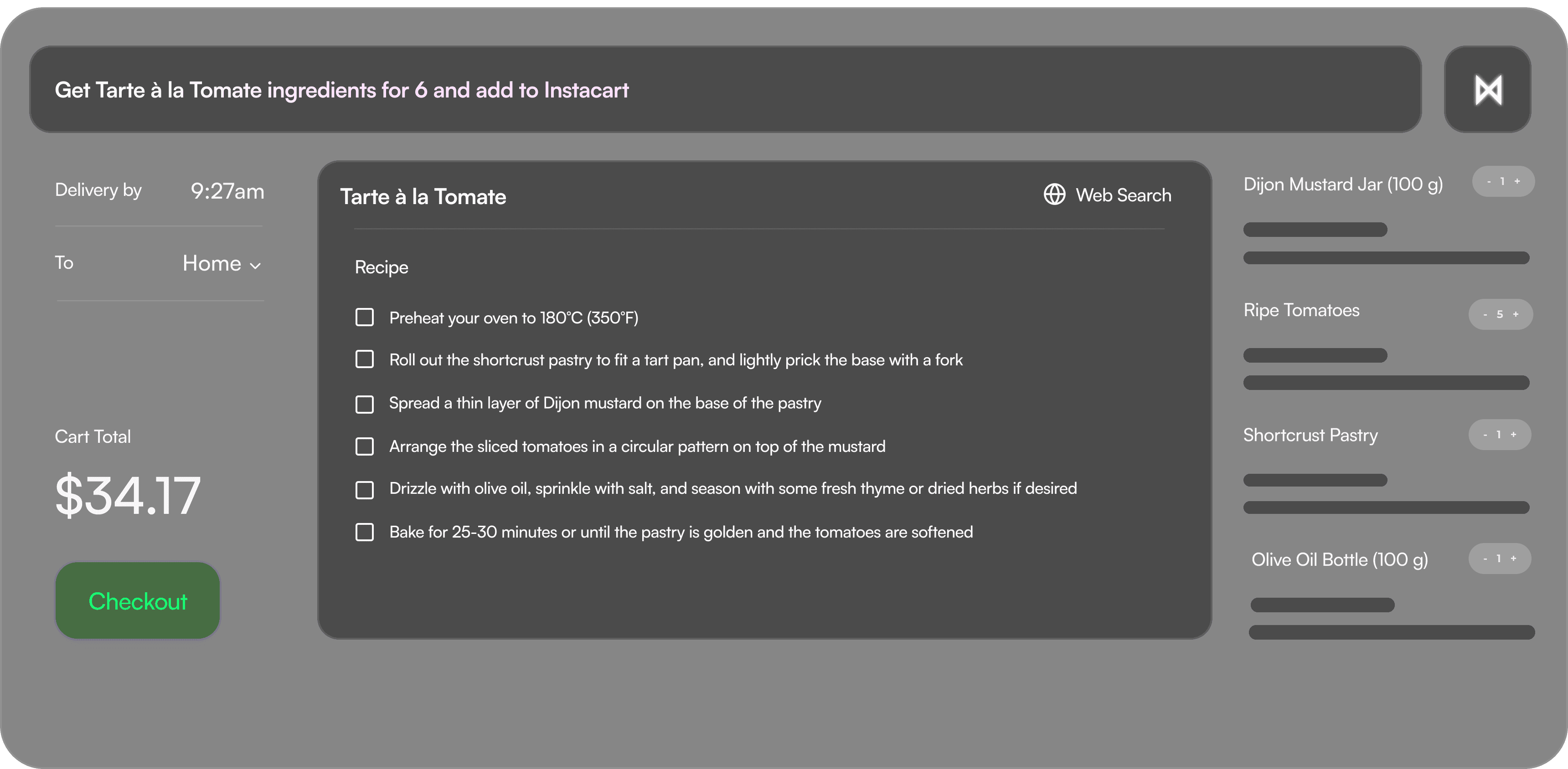Click the $34.17 cart total amount
The width and height of the screenshot is (1568, 769).
coord(128,495)
